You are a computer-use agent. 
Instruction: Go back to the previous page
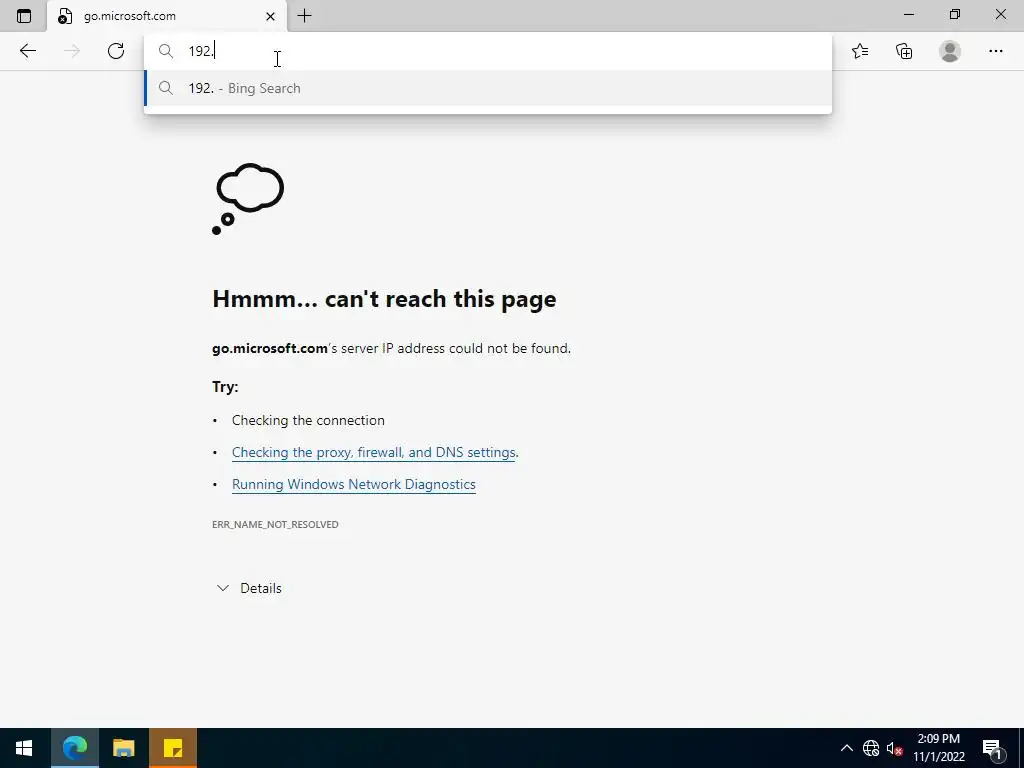(27, 51)
